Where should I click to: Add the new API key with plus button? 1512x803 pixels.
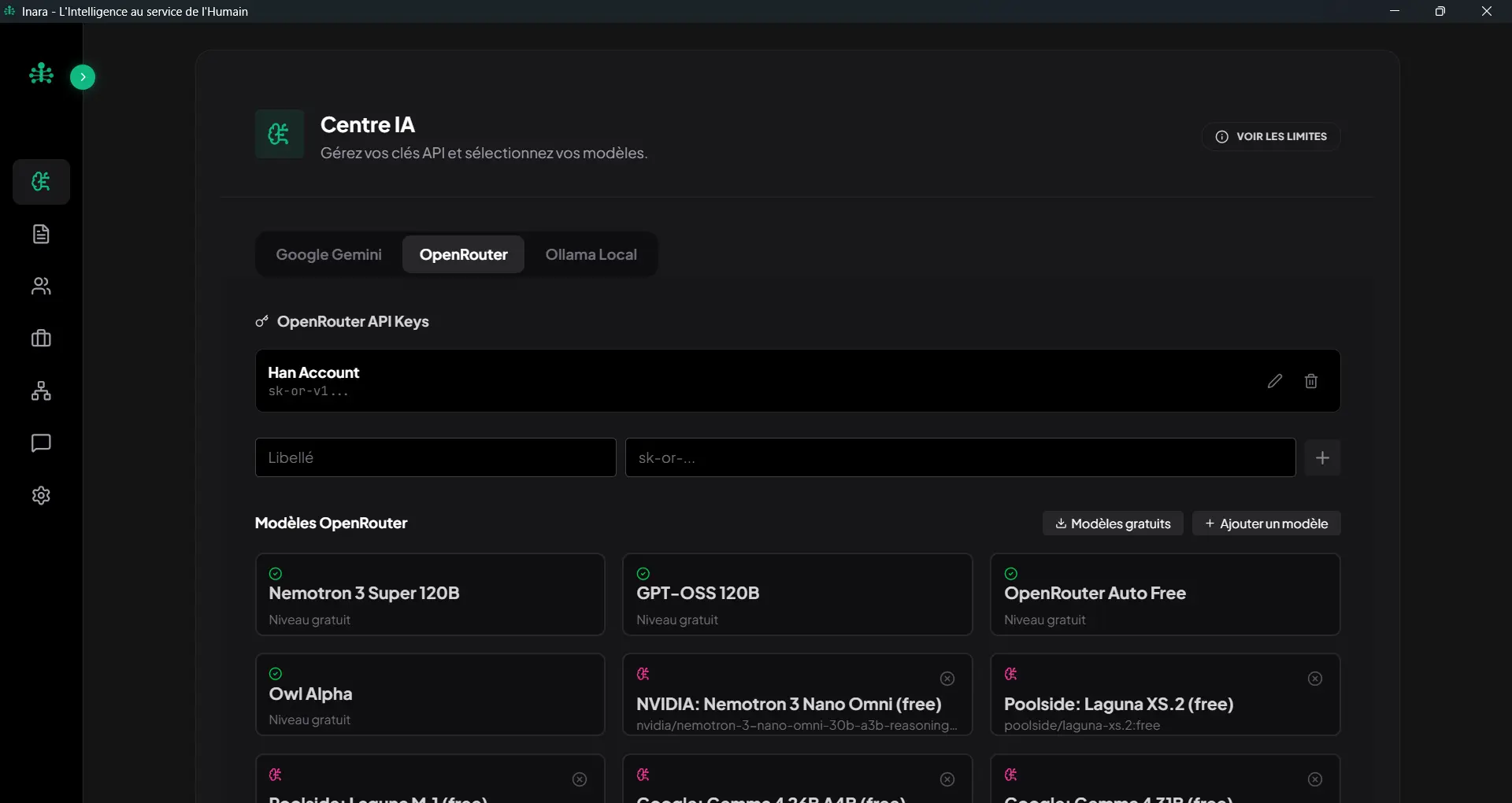(1323, 457)
